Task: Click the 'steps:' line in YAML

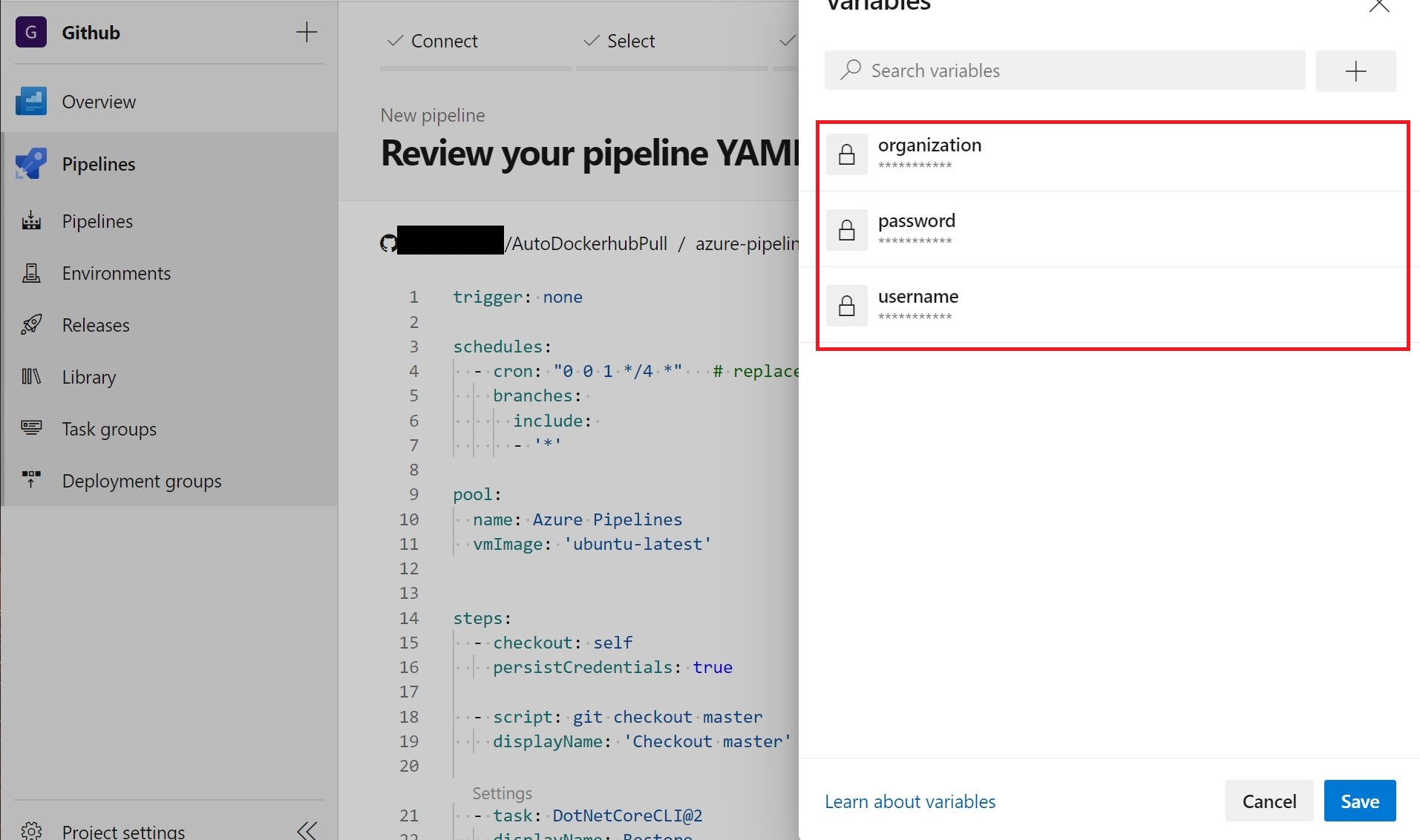Action: pyautogui.click(x=482, y=618)
